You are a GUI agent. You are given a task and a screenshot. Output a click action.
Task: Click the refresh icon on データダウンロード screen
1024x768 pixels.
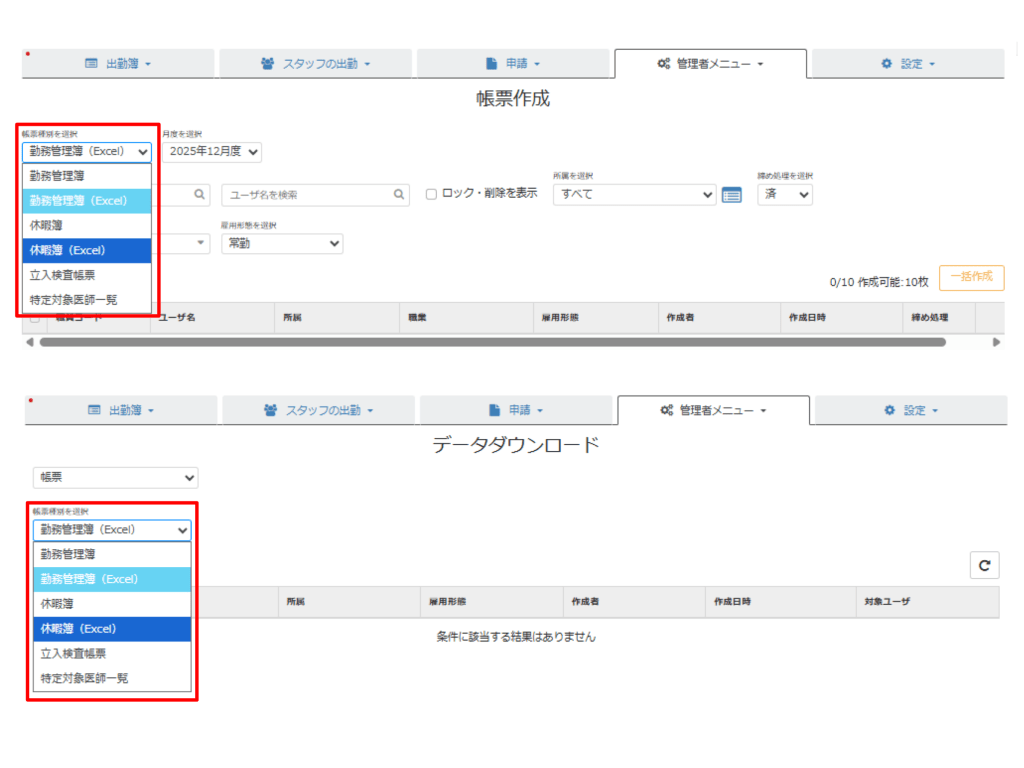984,566
